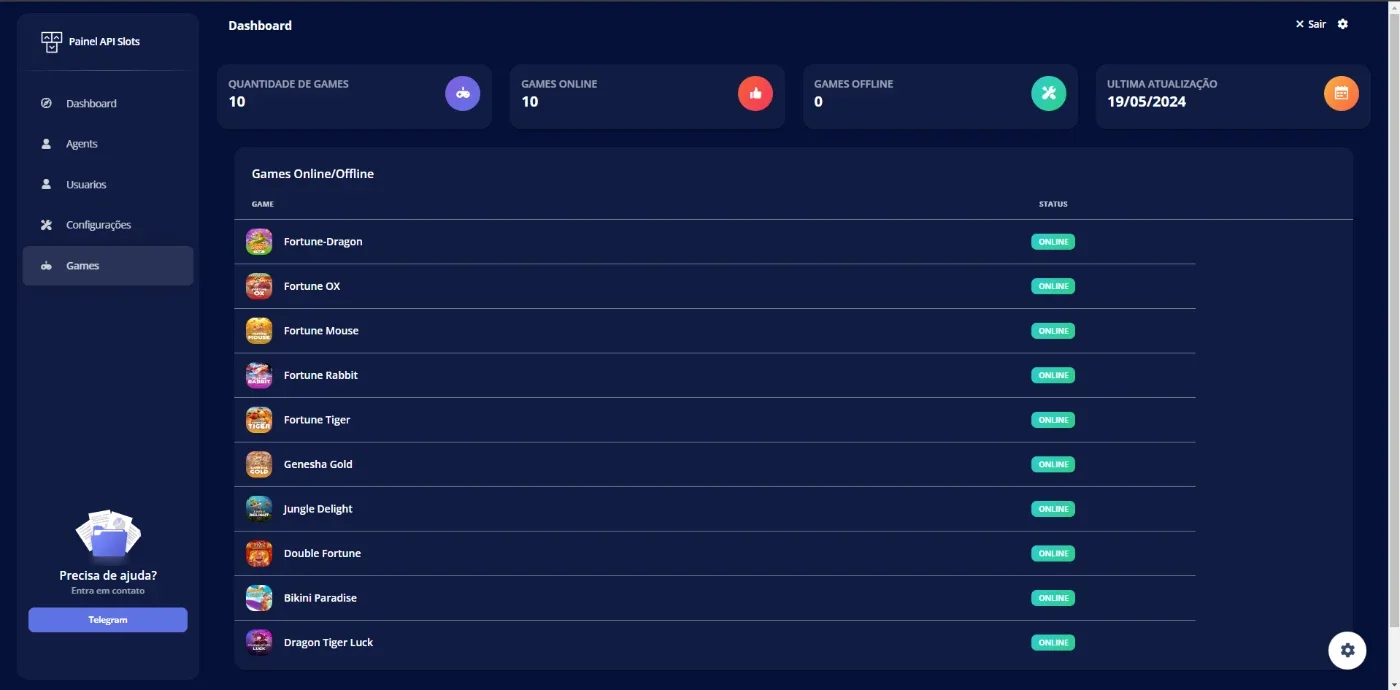Click the ONLINE badge for Double Fortune
Viewport: 1400px width, 690px height.
1053,553
